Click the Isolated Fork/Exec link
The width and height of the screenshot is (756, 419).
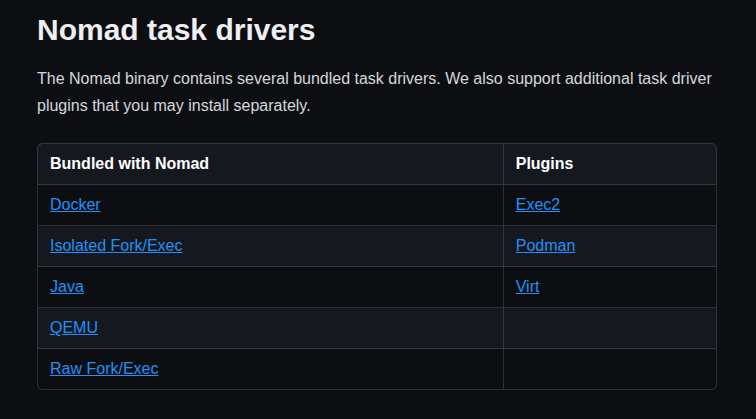tap(116, 245)
